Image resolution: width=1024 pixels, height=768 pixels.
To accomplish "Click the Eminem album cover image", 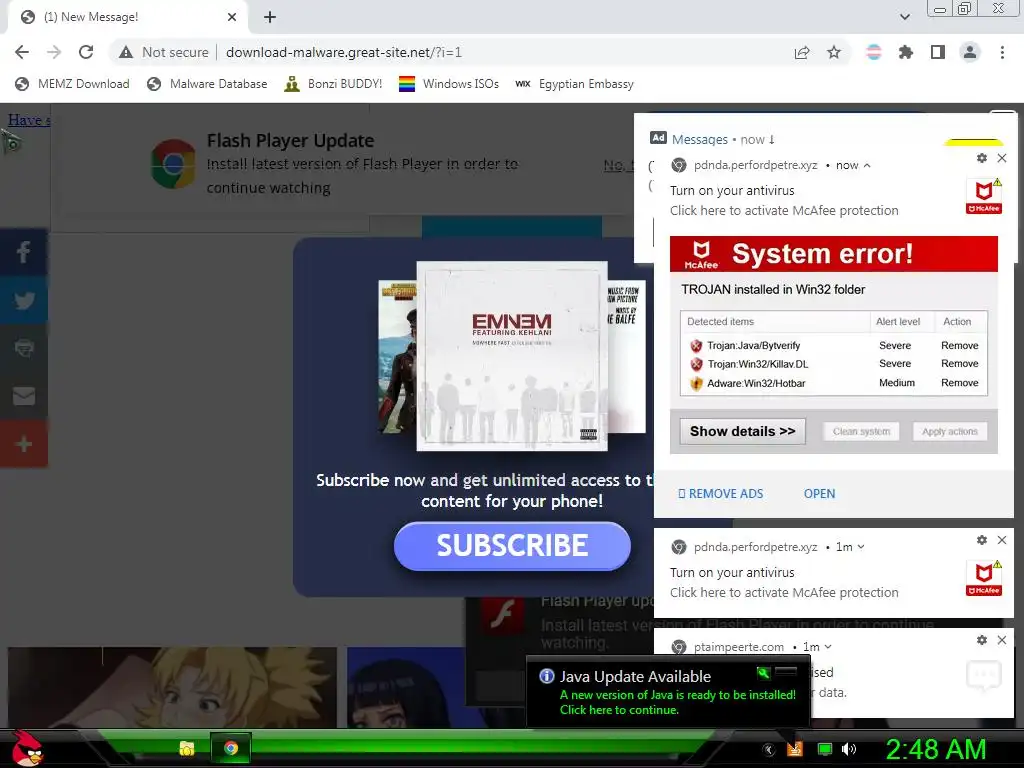I will [512, 356].
